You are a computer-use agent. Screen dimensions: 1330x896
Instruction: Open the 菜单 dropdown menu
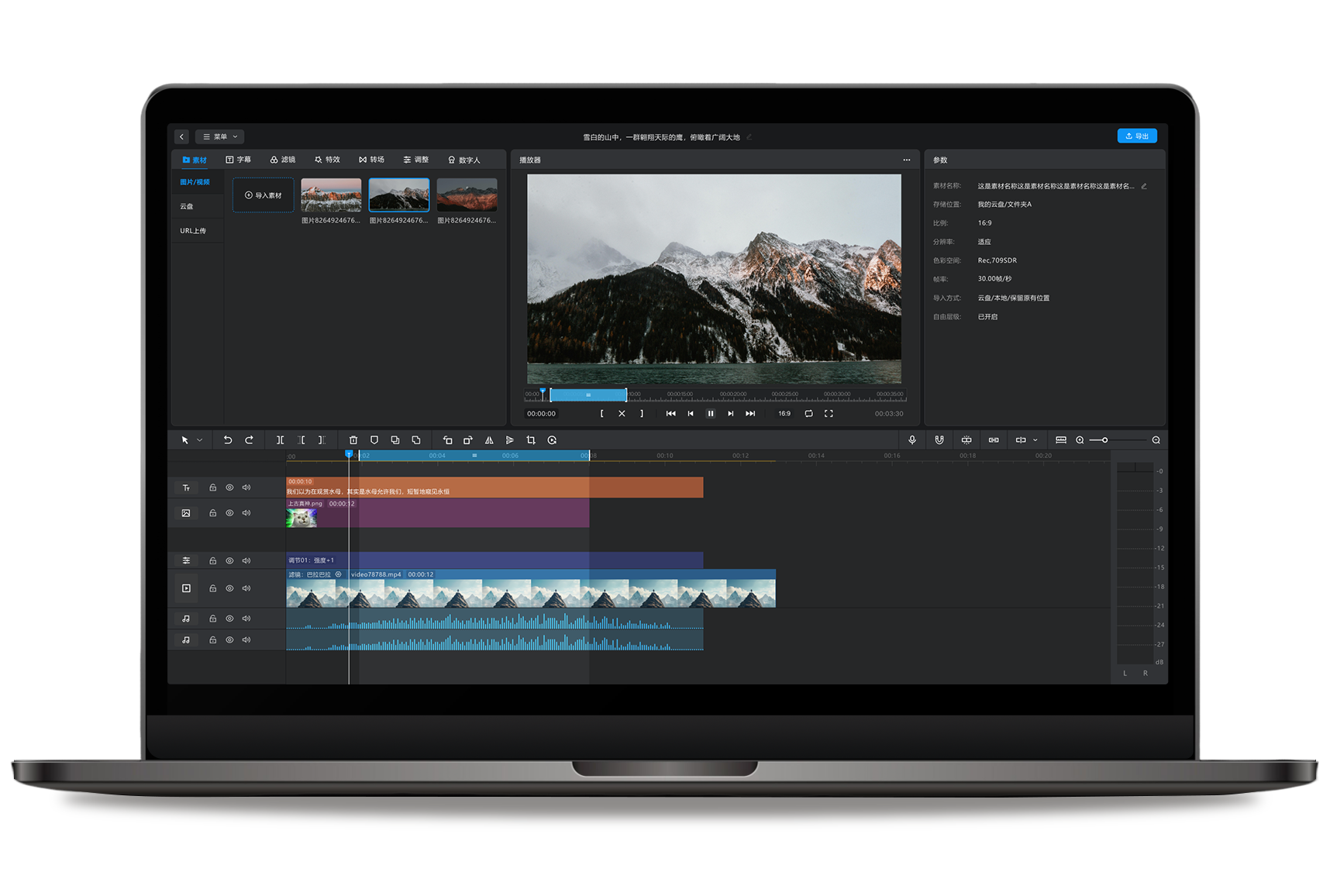pyautogui.click(x=220, y=136)
